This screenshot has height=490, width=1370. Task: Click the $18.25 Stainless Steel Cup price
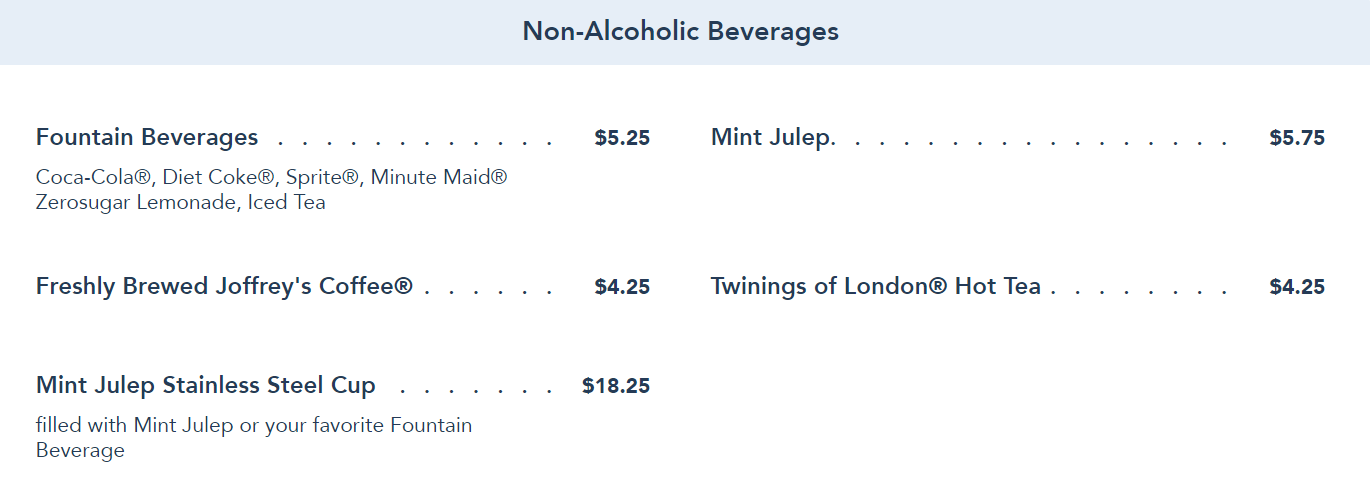(x=616, y=386)
